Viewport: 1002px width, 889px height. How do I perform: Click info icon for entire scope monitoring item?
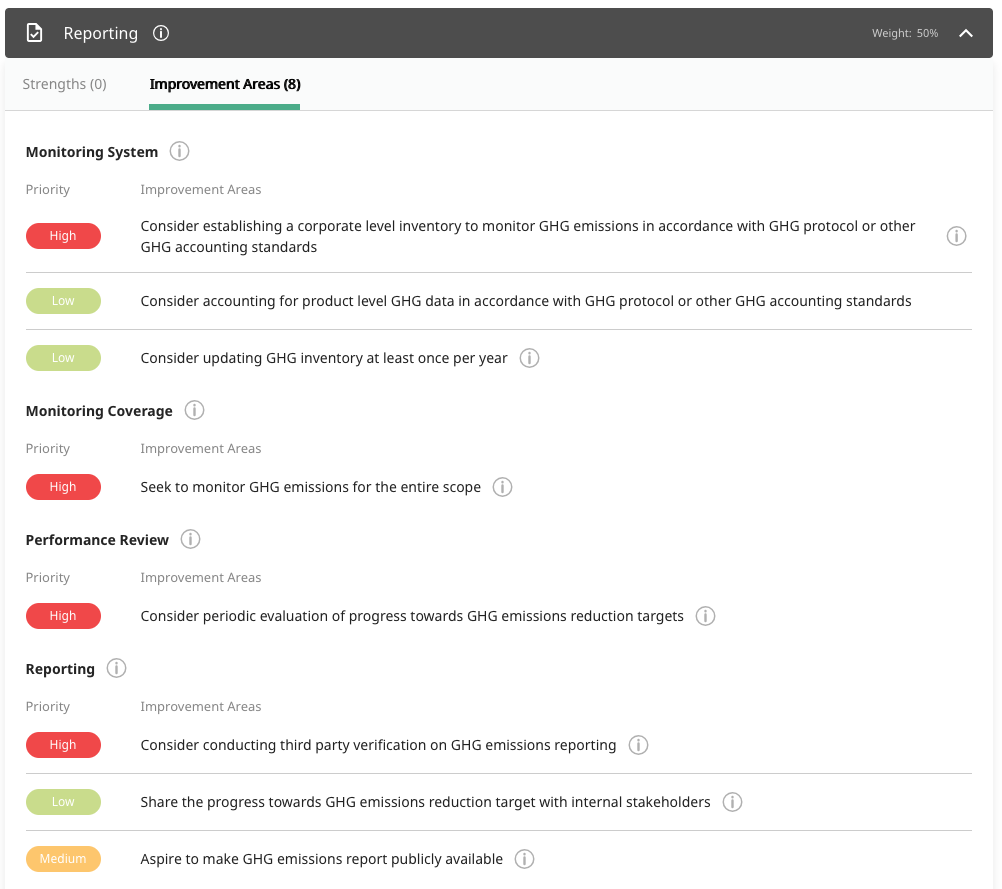[503, 487]
